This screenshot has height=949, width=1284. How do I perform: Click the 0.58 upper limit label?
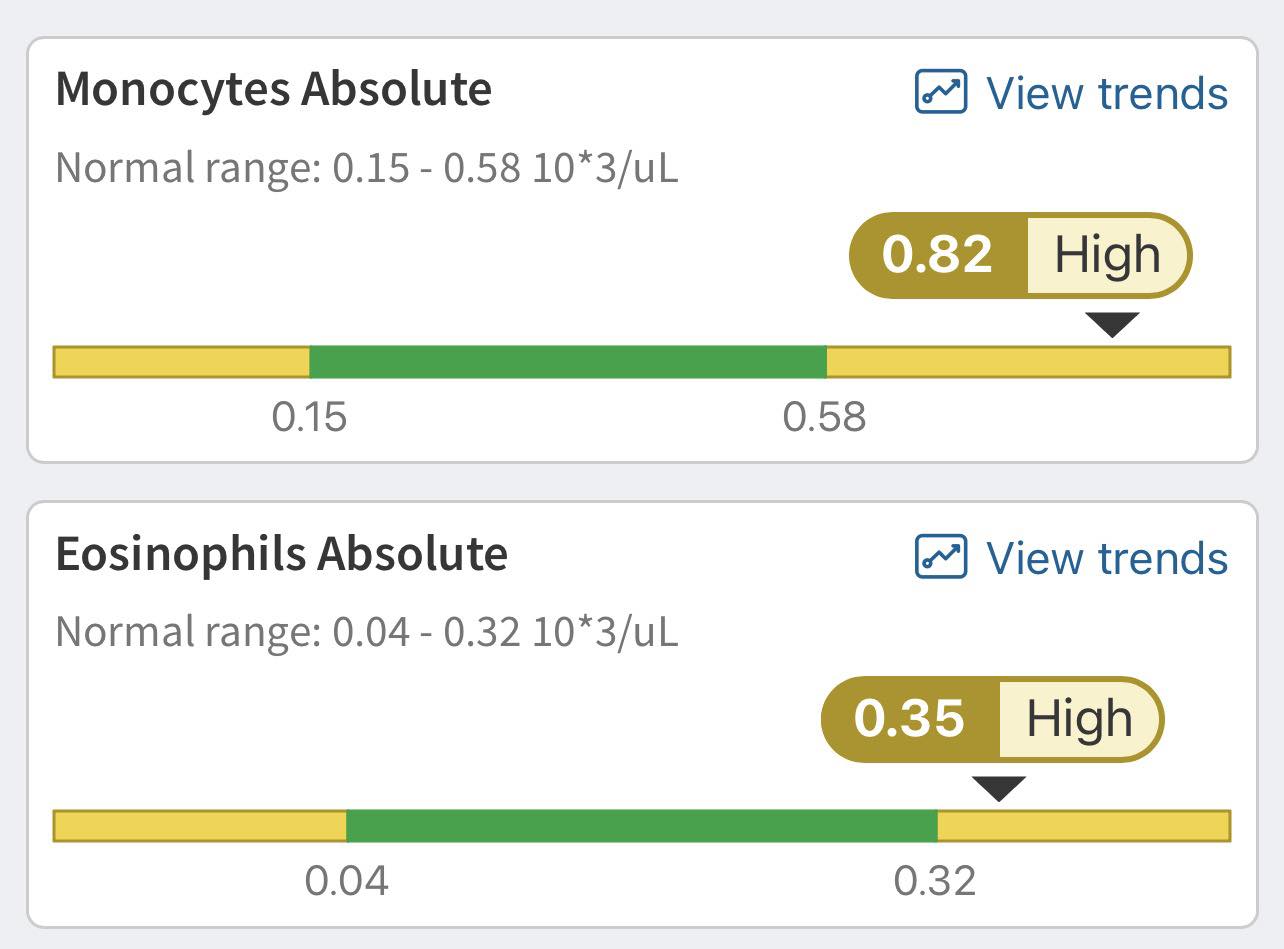[825, 416]
